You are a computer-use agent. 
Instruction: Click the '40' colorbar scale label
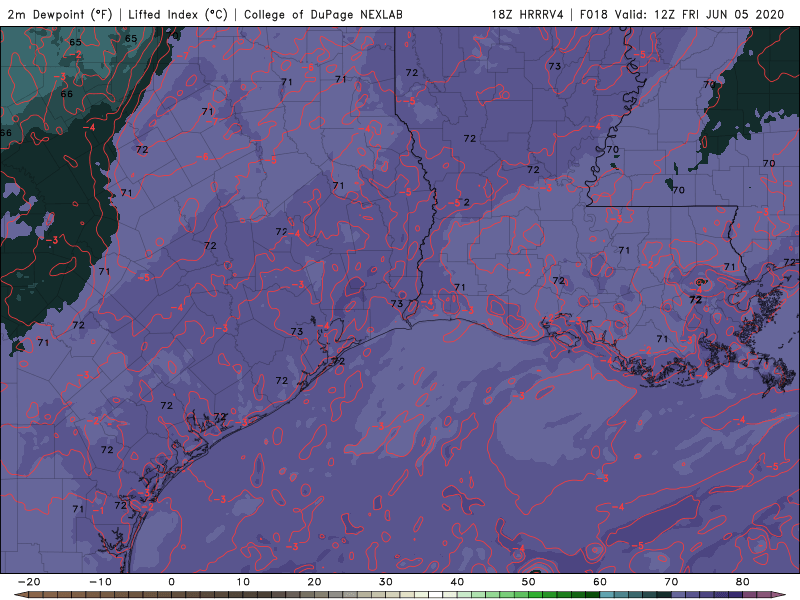click(457, 582)
